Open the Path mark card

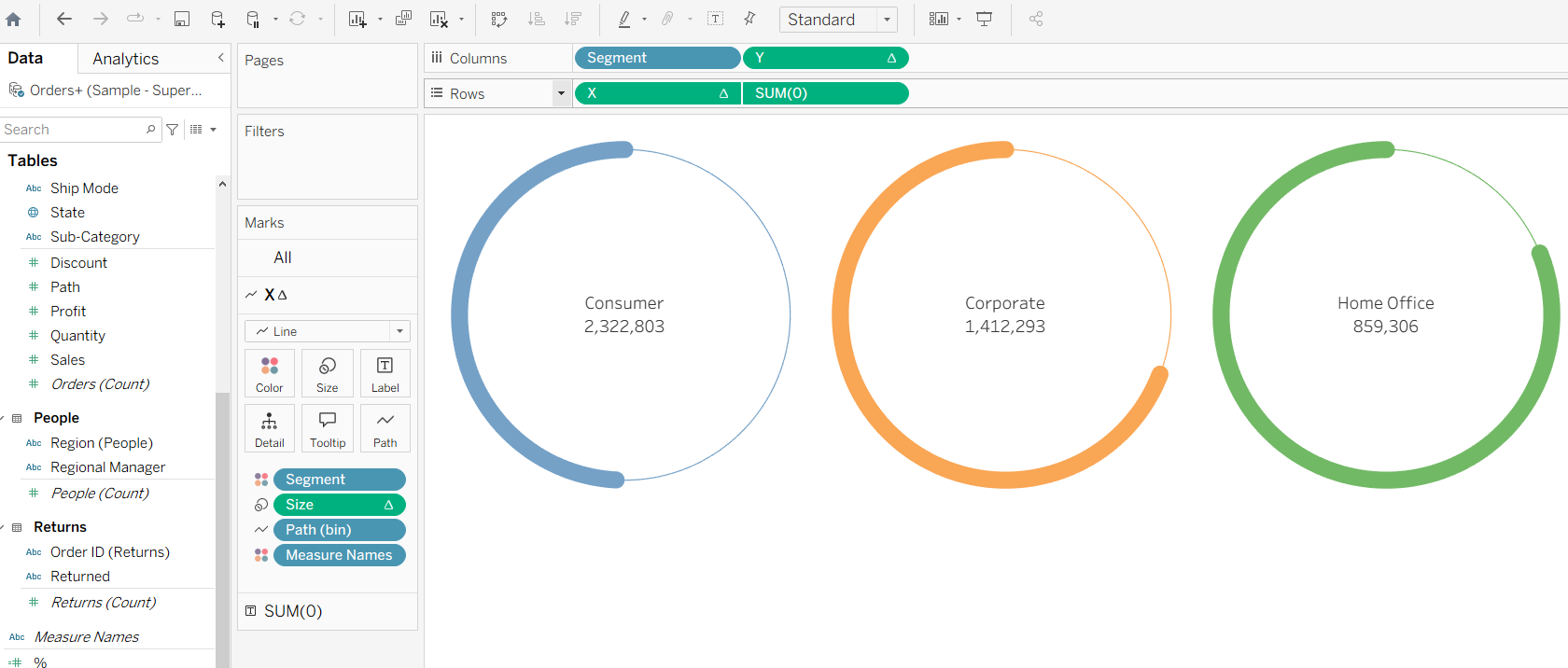coord(385,428)
